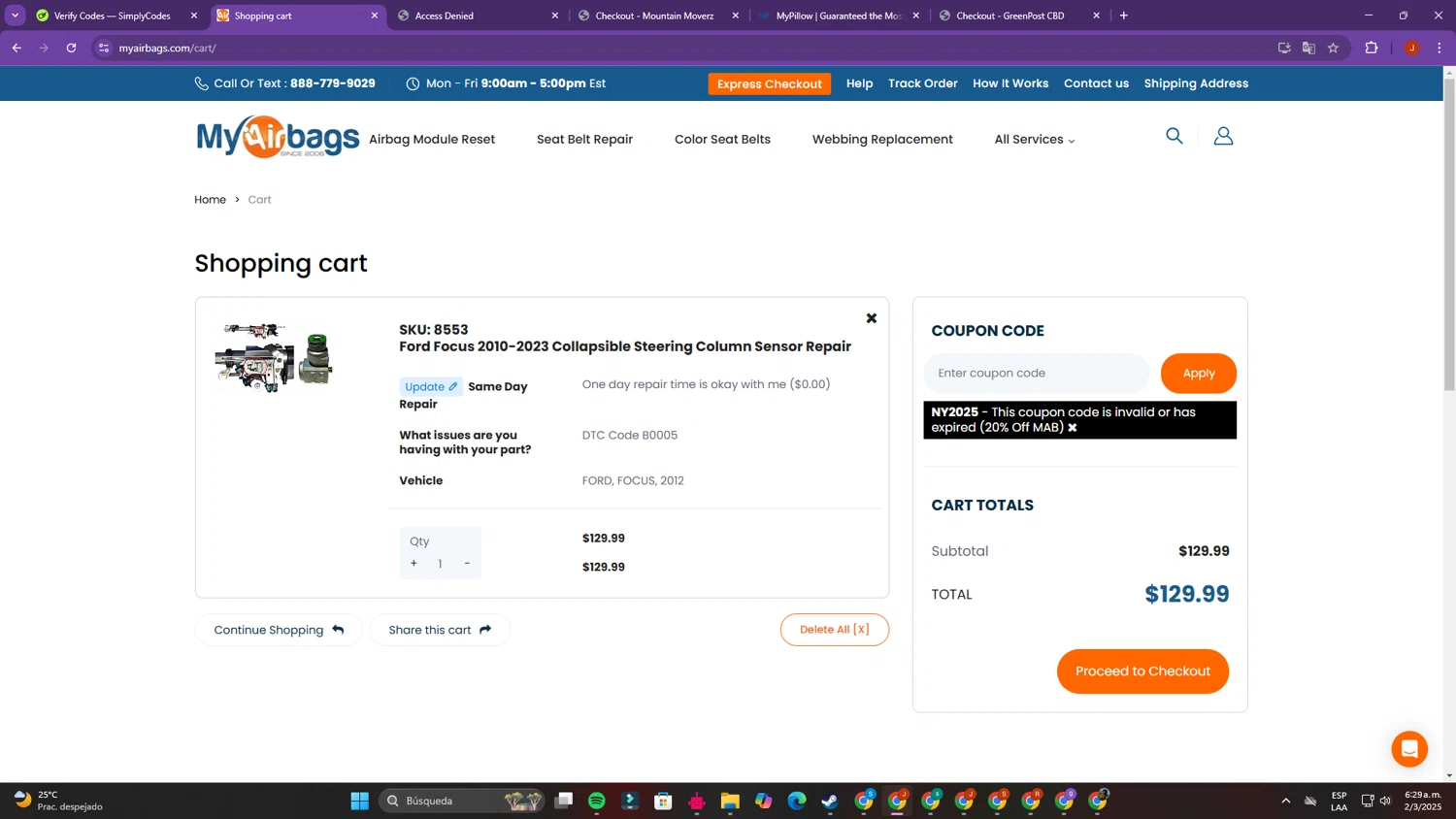Open Color Seat Belts menu item
1456x819 pixels.
[722, 140]
